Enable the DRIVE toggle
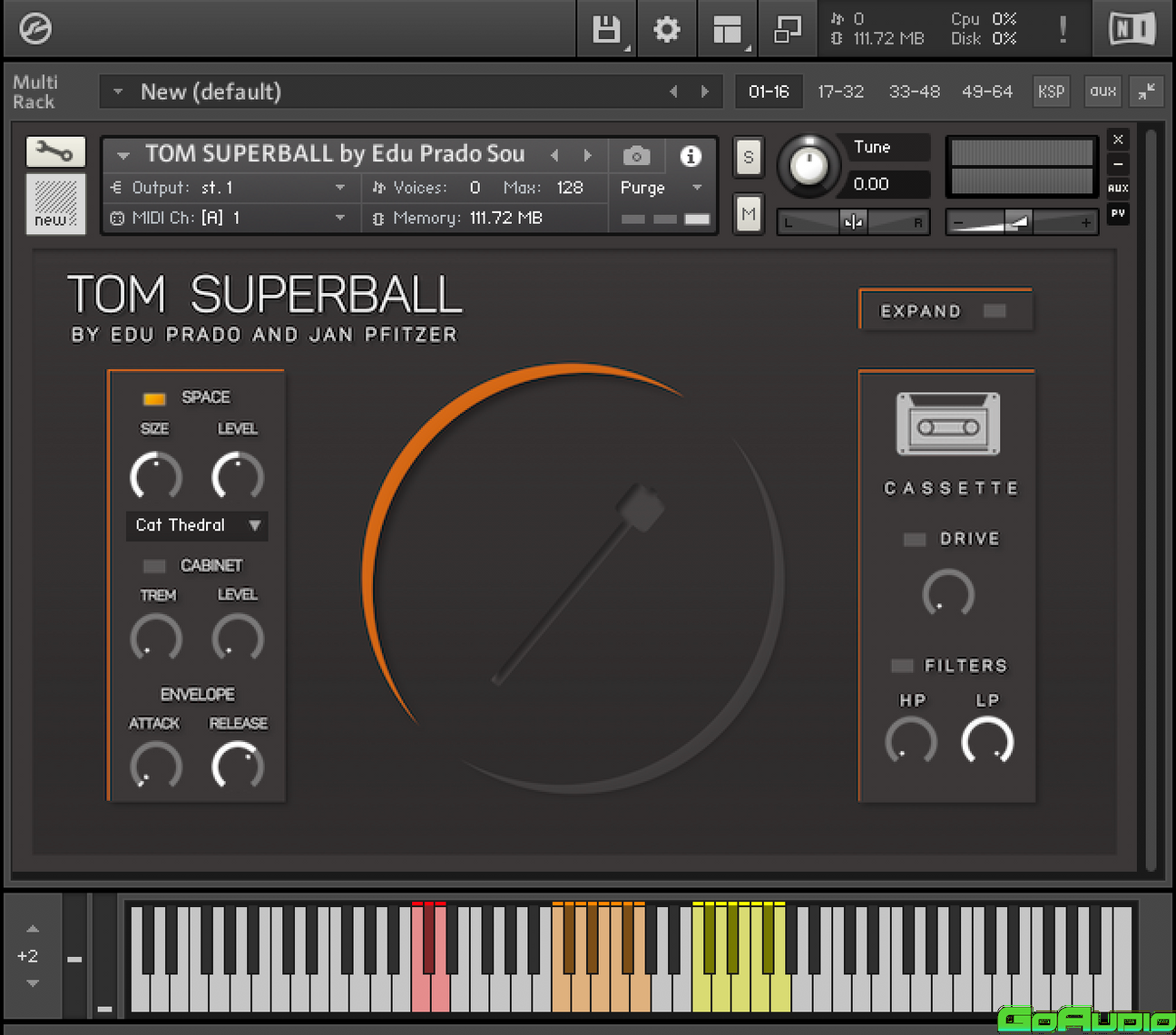The width and height of the screenshot is (1176, 1035). pyautogui.click(x=915, y=540)
